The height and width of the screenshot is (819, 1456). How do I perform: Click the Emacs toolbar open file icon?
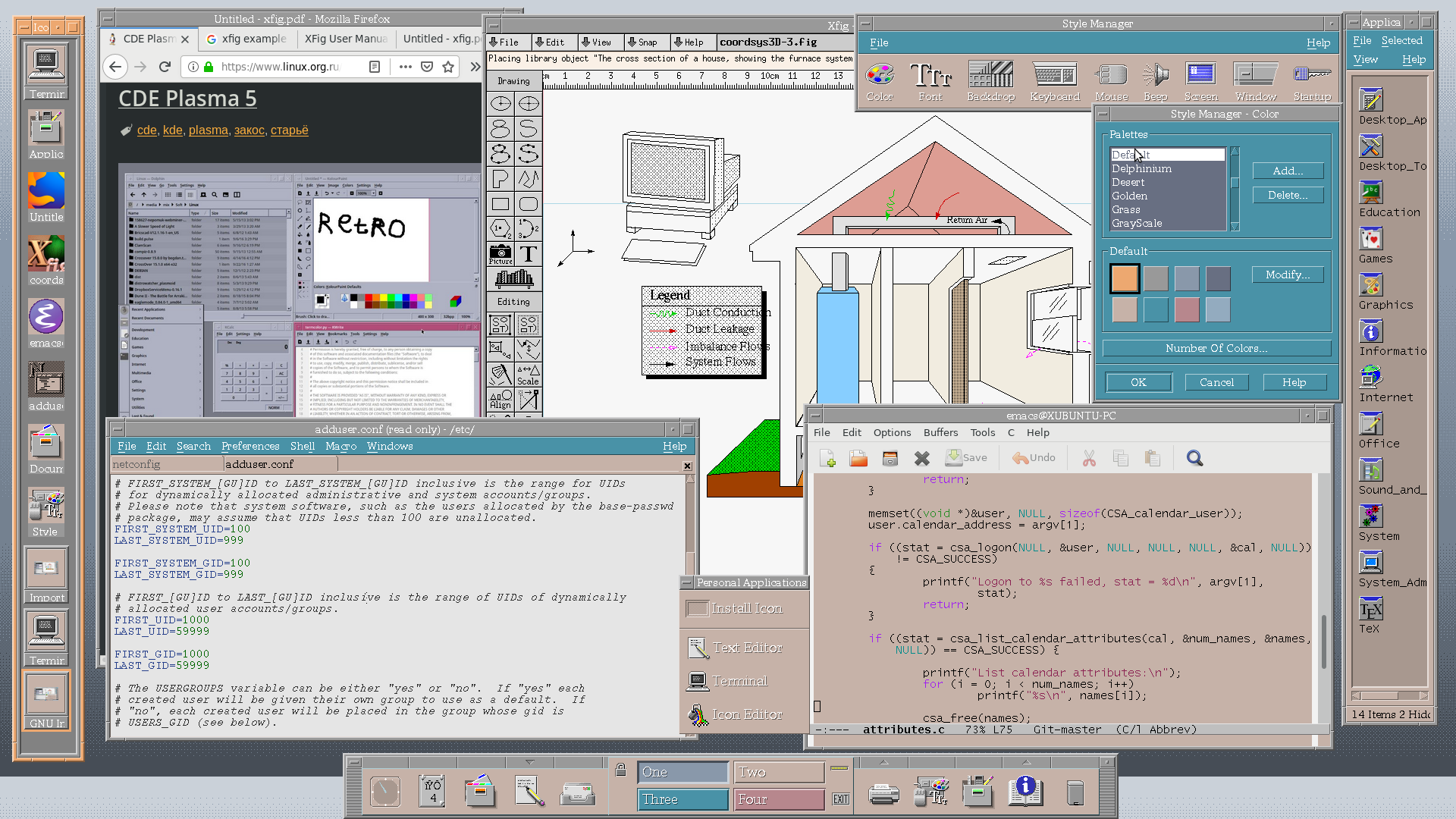click(858, 458)
